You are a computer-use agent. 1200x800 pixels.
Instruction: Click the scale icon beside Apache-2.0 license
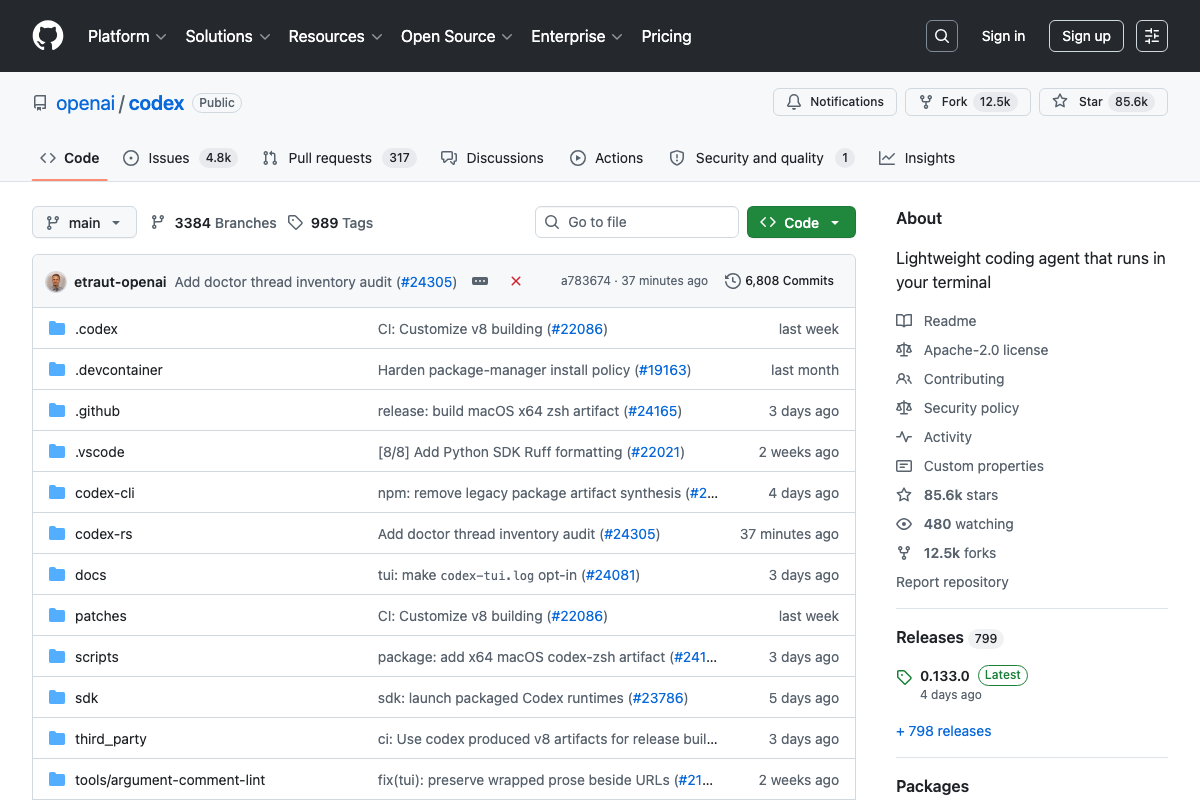(x=904, y=350)
